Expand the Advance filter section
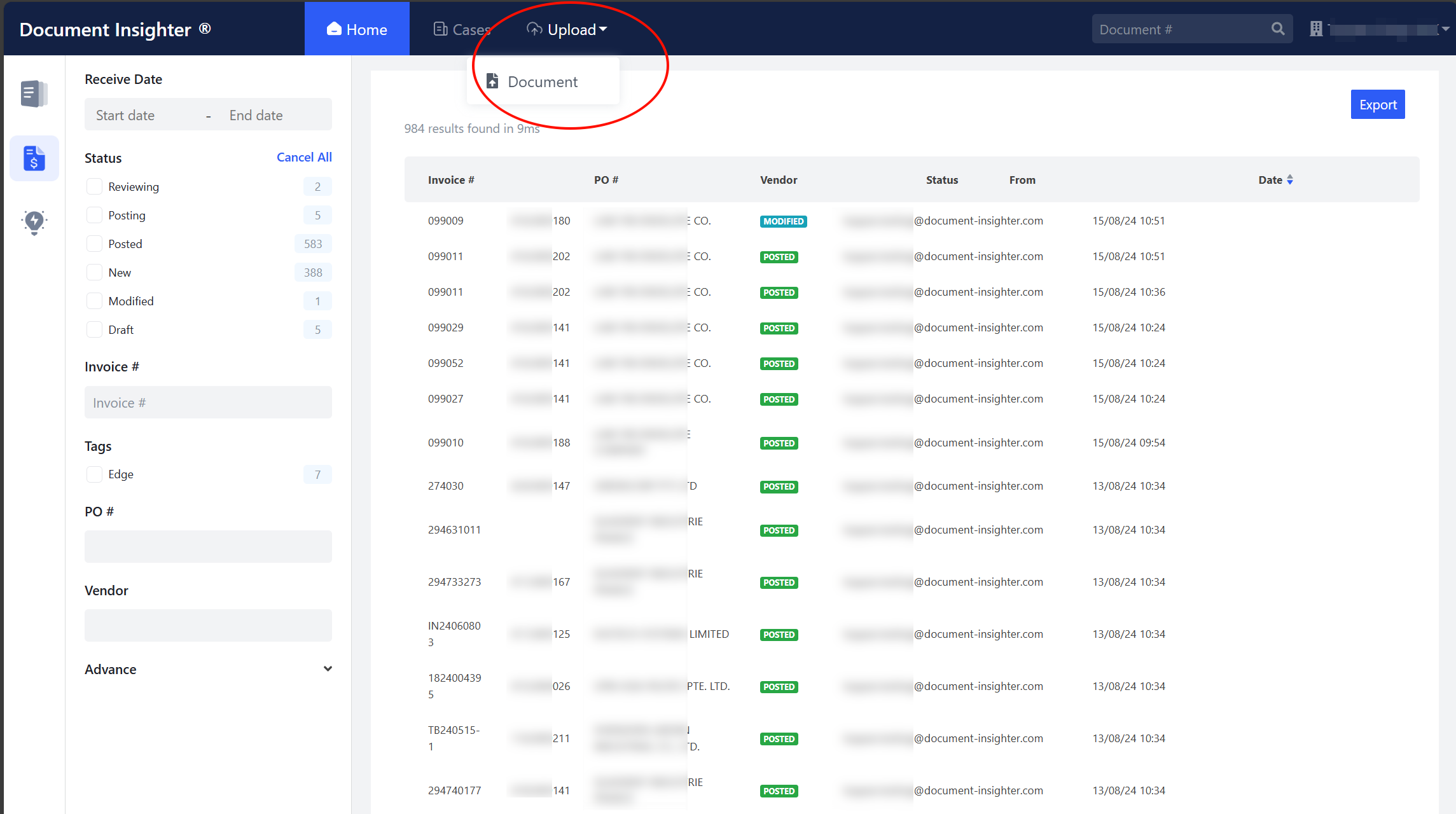Screen dimensions: 1456x814 [328, 669]
